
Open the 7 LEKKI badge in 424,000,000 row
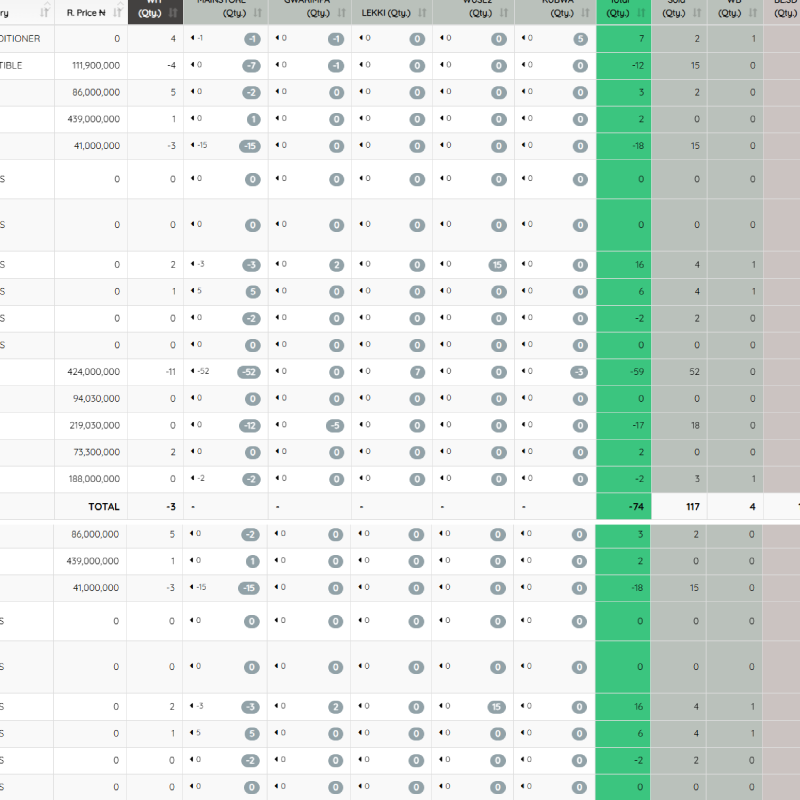tap(417, 372)
